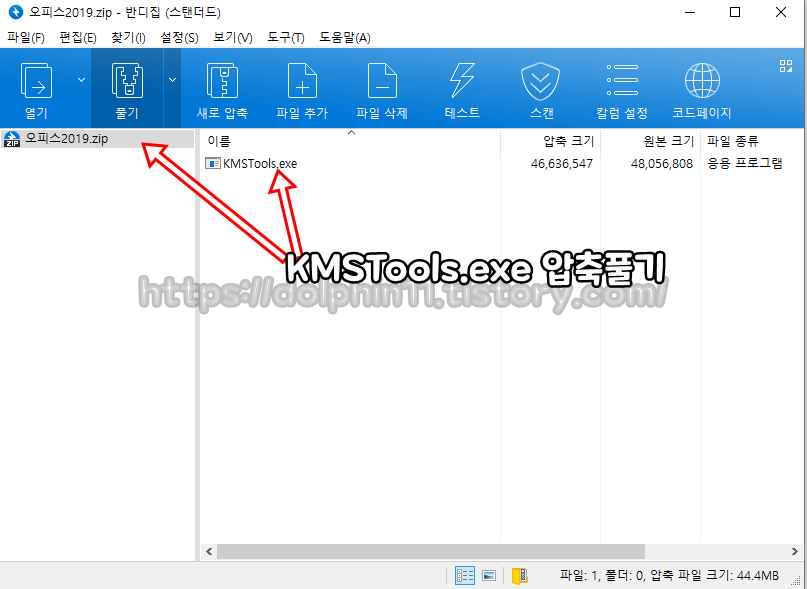Click the horizontal scrollbar thumb
Image resolution: width=807 pixels, height=589 pixels.
pos(431,551)
